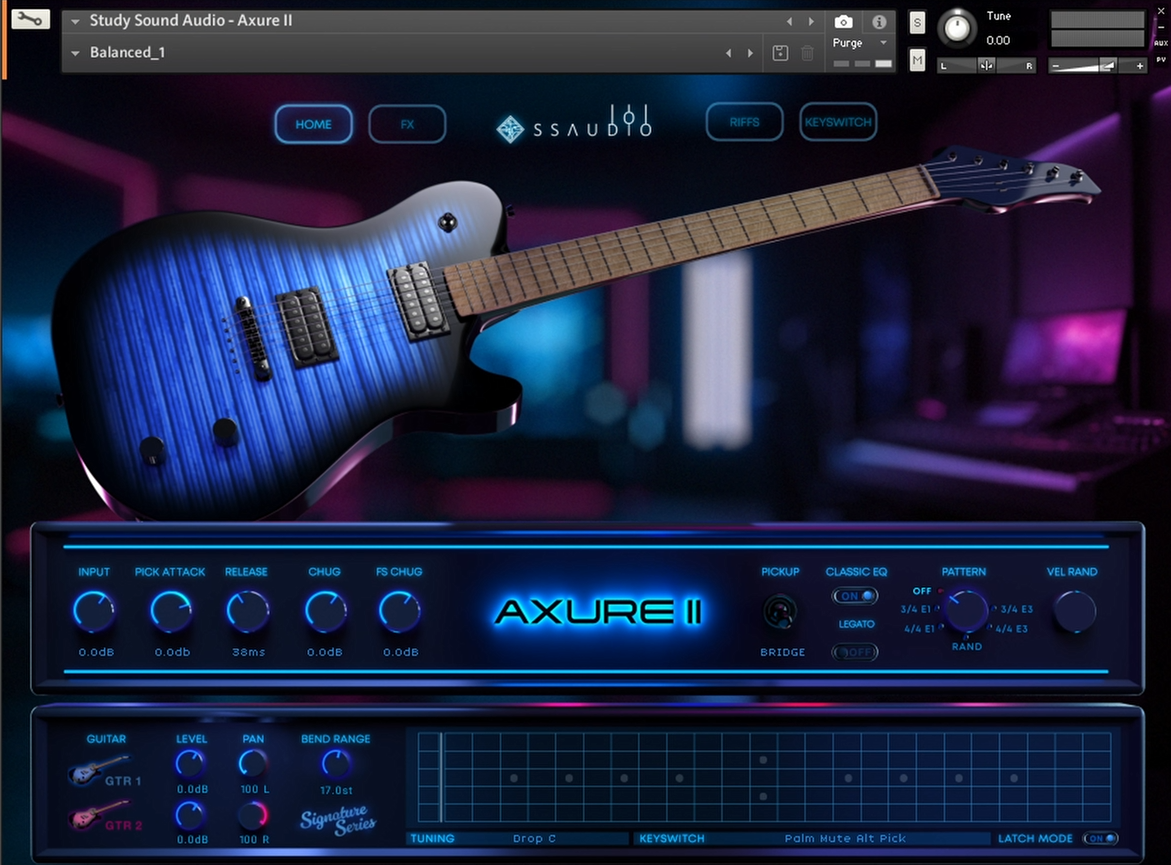Screen dimensions: 1171x865
Task: Open the instrument info icon
Action: pyautogui.click(x=877, y=22)
